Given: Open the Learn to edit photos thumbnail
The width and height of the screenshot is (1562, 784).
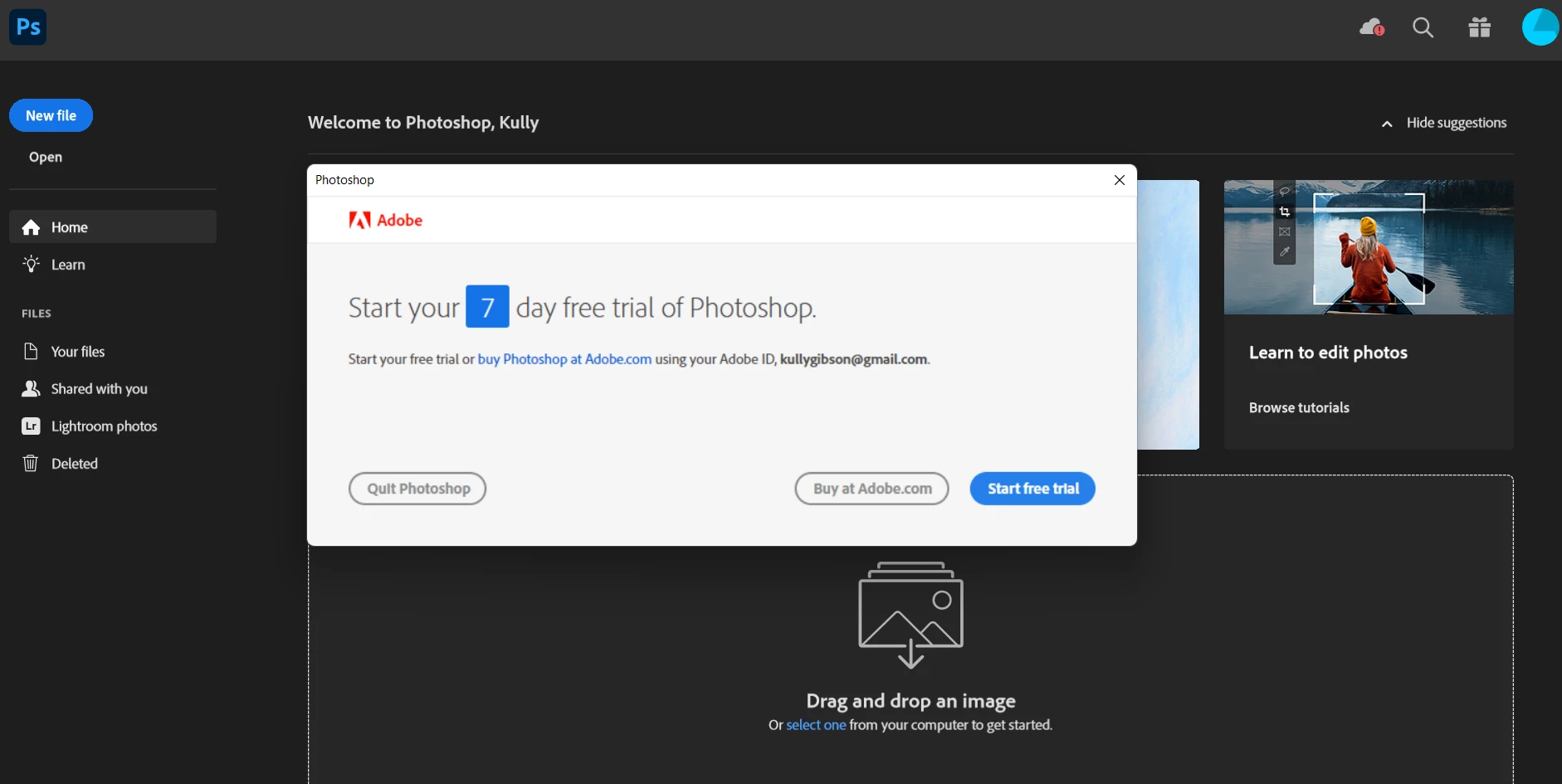Looking at the screenshot, I should (1369, 247).
